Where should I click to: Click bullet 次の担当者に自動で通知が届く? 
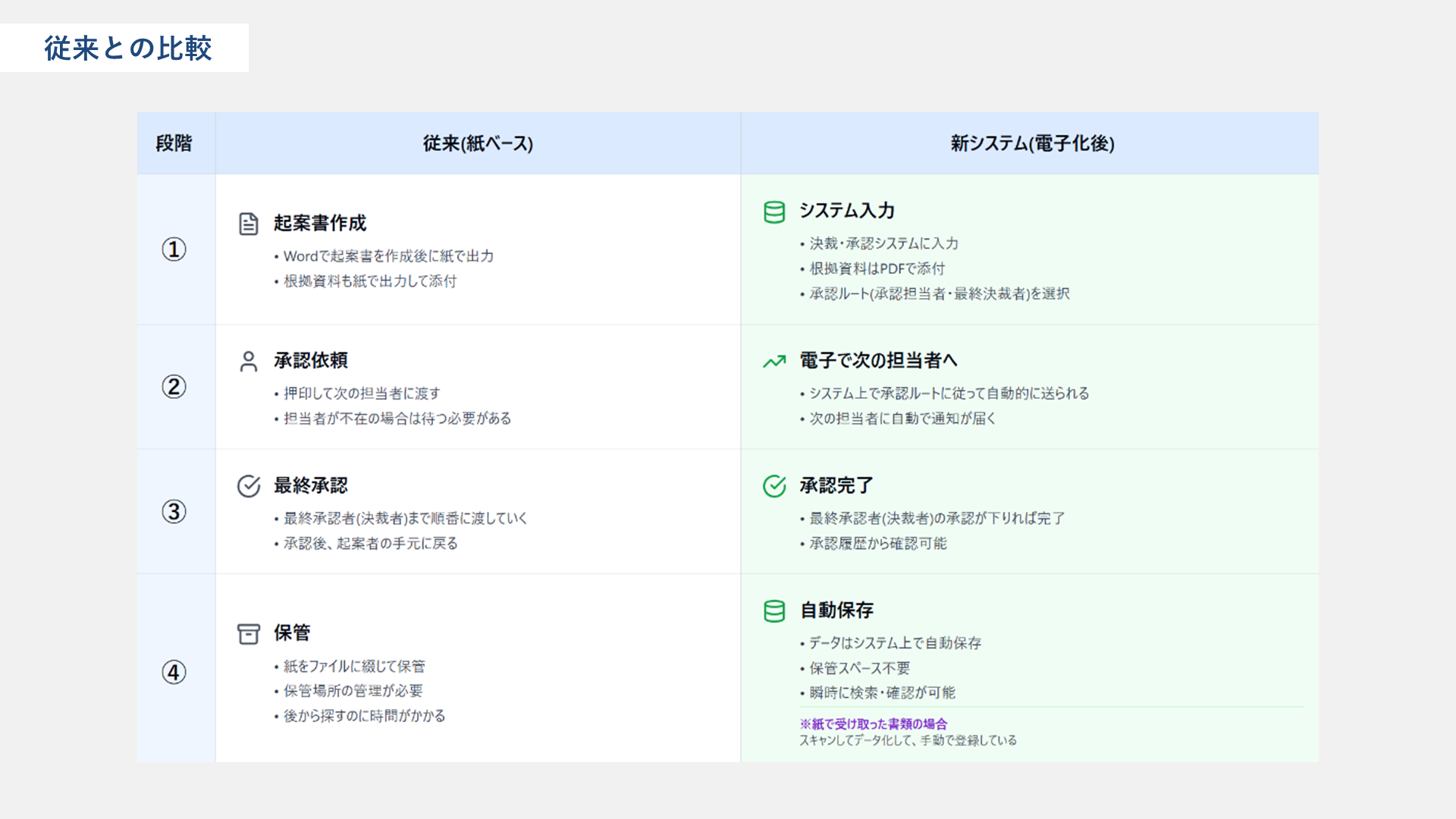pyautogui.click(x=898, y=419)
